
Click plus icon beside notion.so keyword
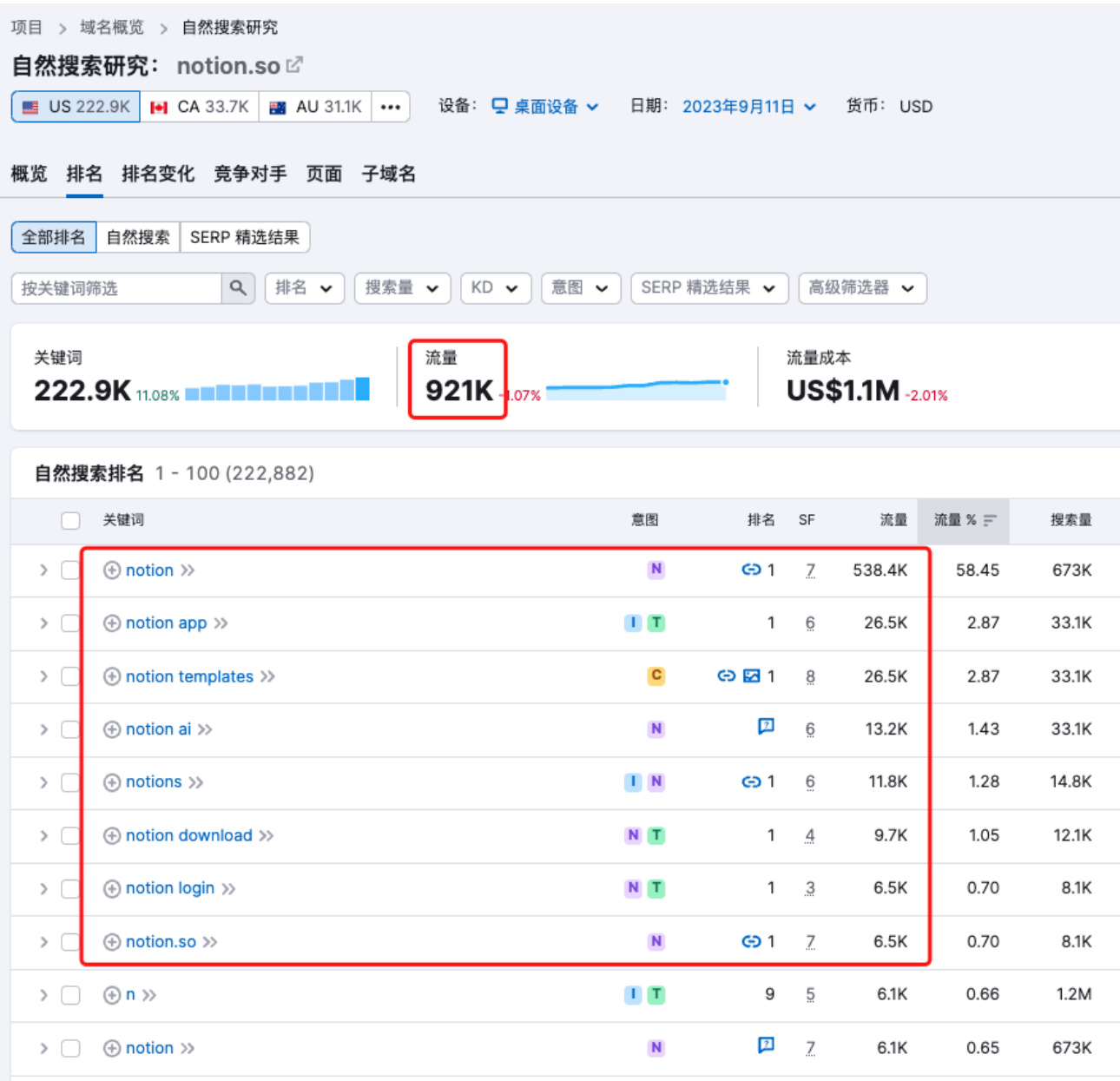pyautogui.click(x=112, y=942)
